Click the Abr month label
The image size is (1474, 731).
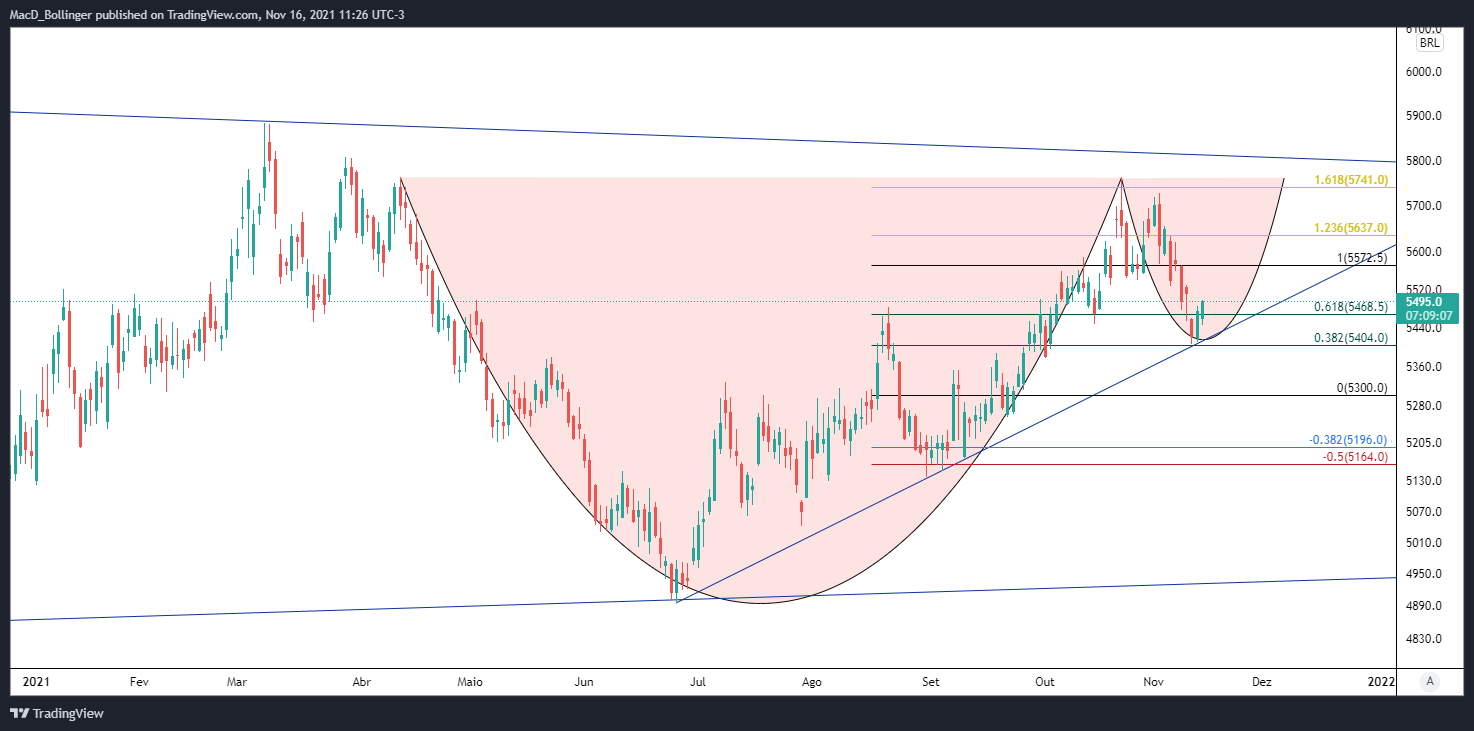(362, 682)
